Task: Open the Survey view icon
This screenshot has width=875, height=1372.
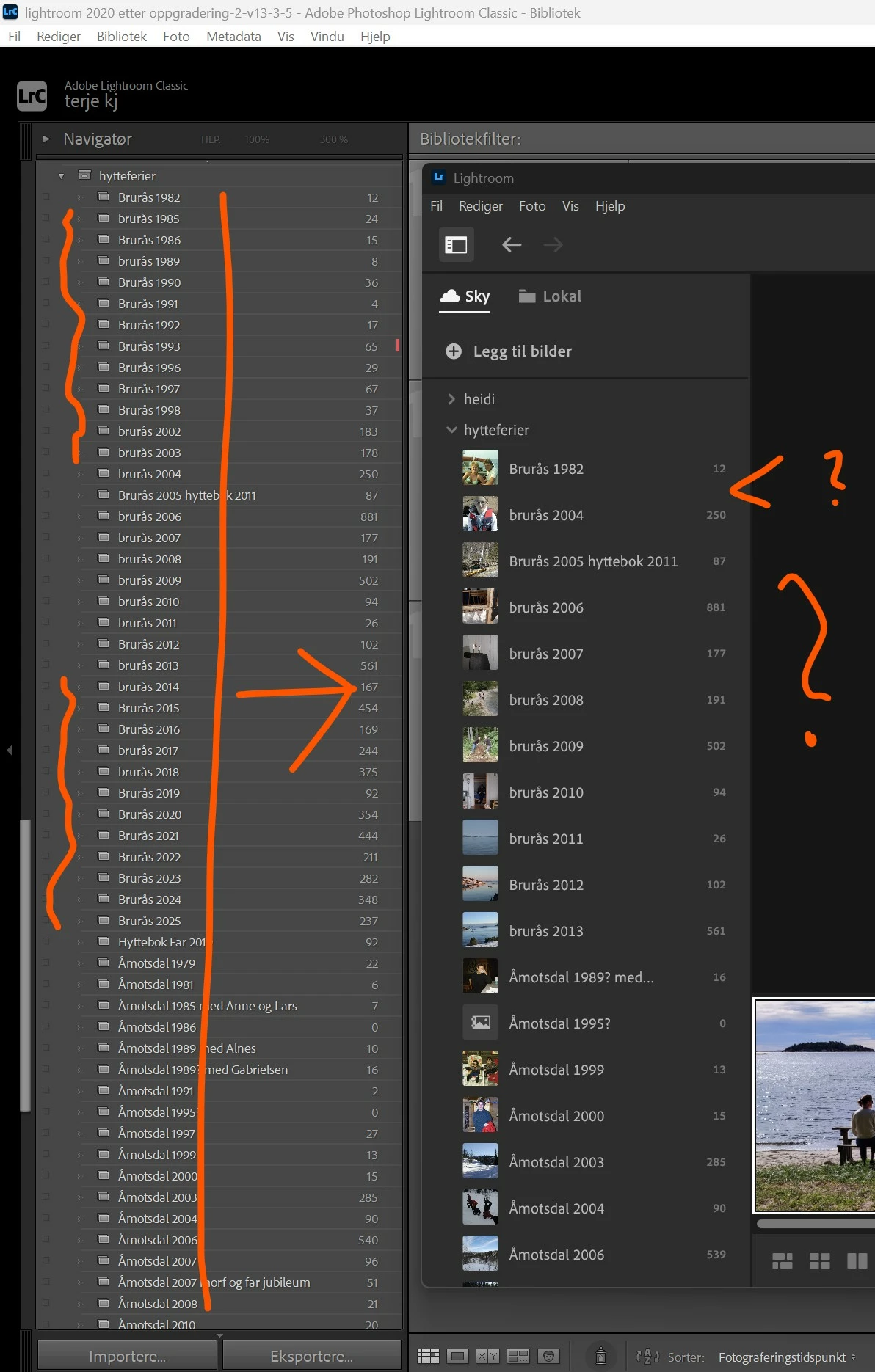Action: 518,1356
